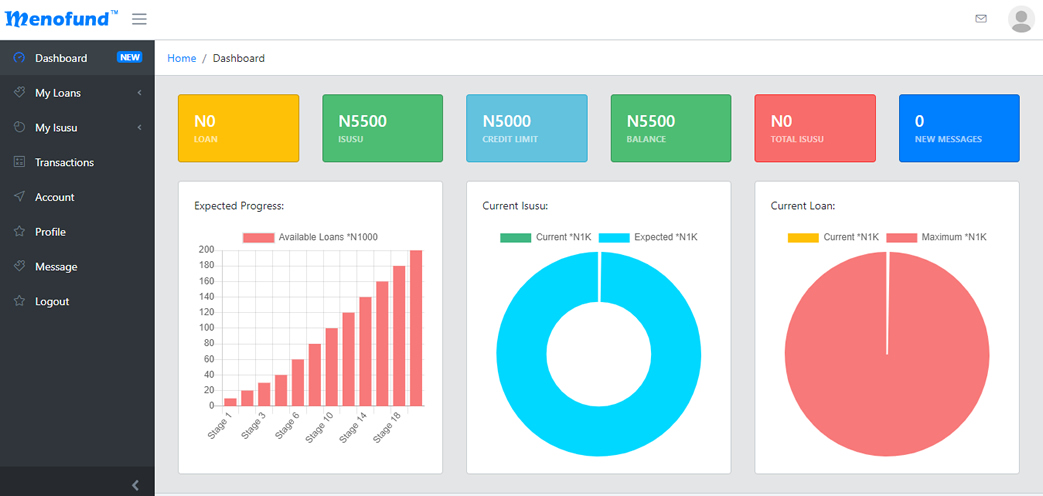Click the user avatar profile picture
Viewport: 1043px width, 496px height.
point(1021,19)
